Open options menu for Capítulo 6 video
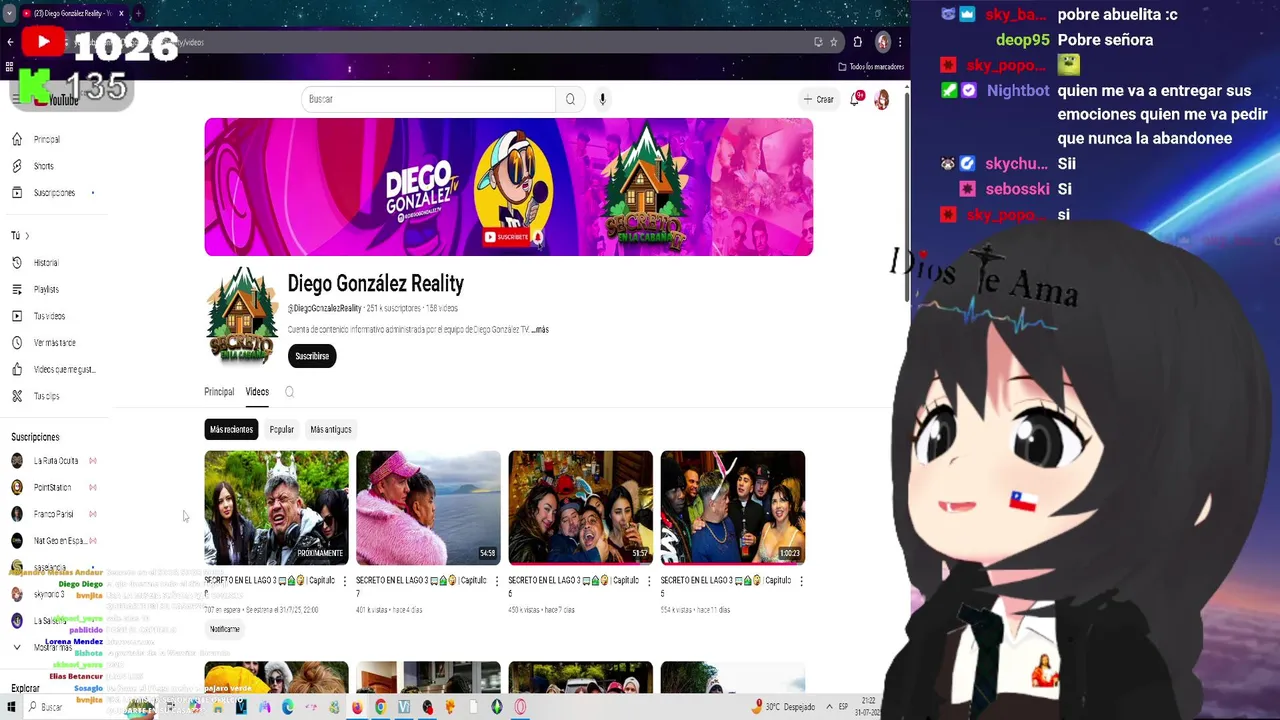Viewport: 1280px width, 720px height. click(649, 581)
